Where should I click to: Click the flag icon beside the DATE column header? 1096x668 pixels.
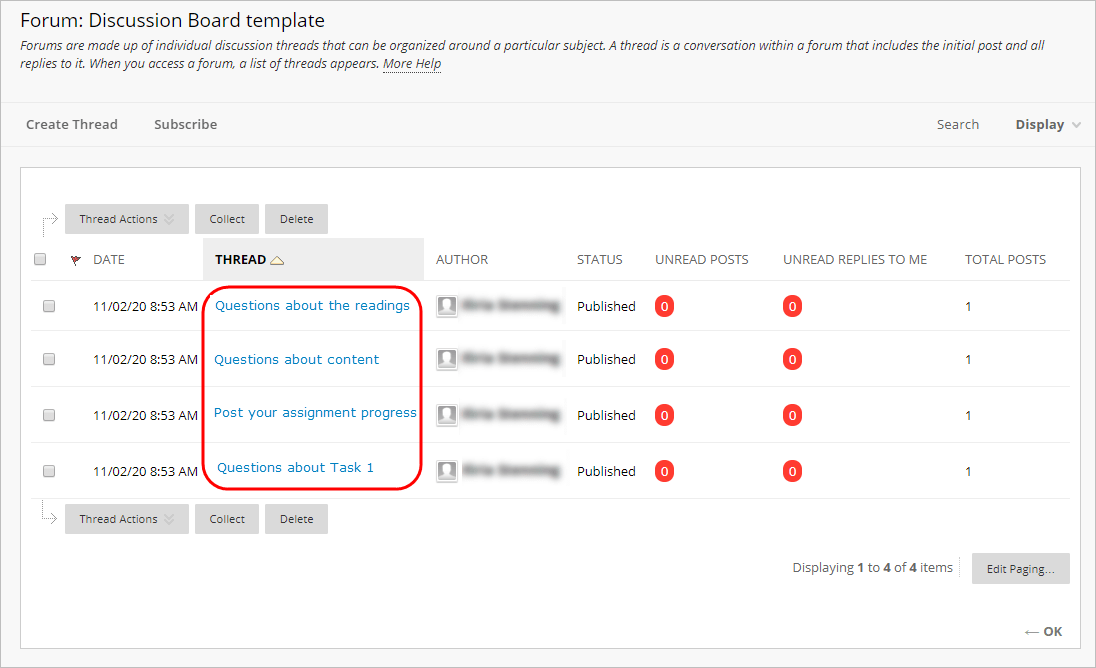[75, 259]
